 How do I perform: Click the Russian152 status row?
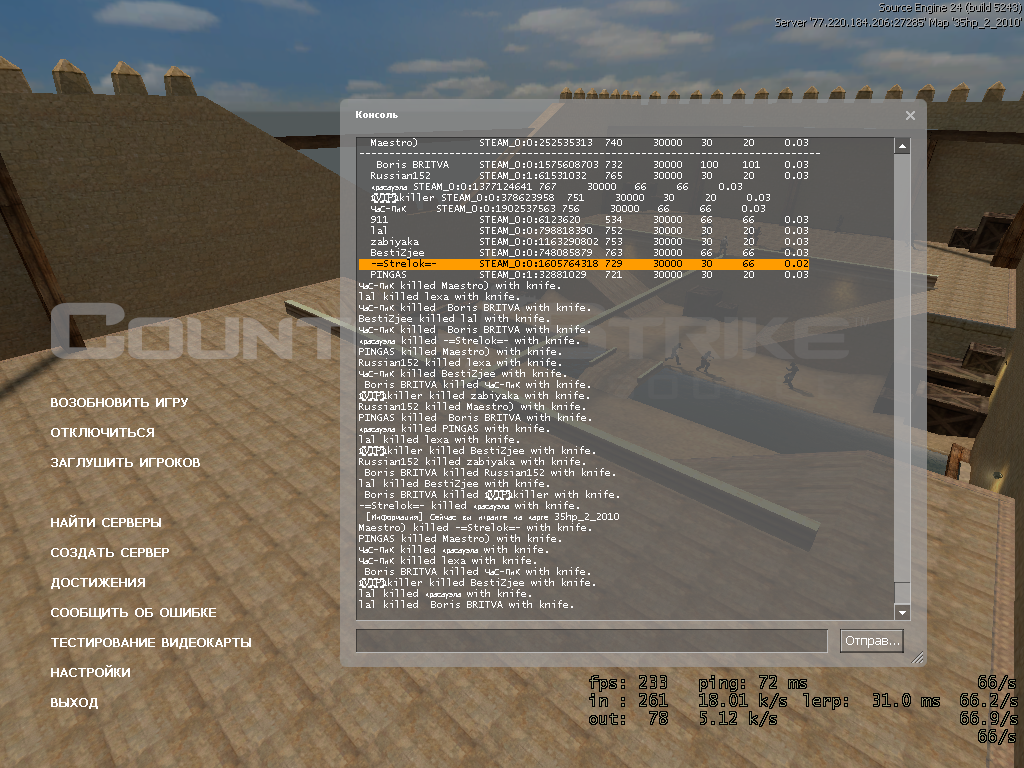point(589,176)
